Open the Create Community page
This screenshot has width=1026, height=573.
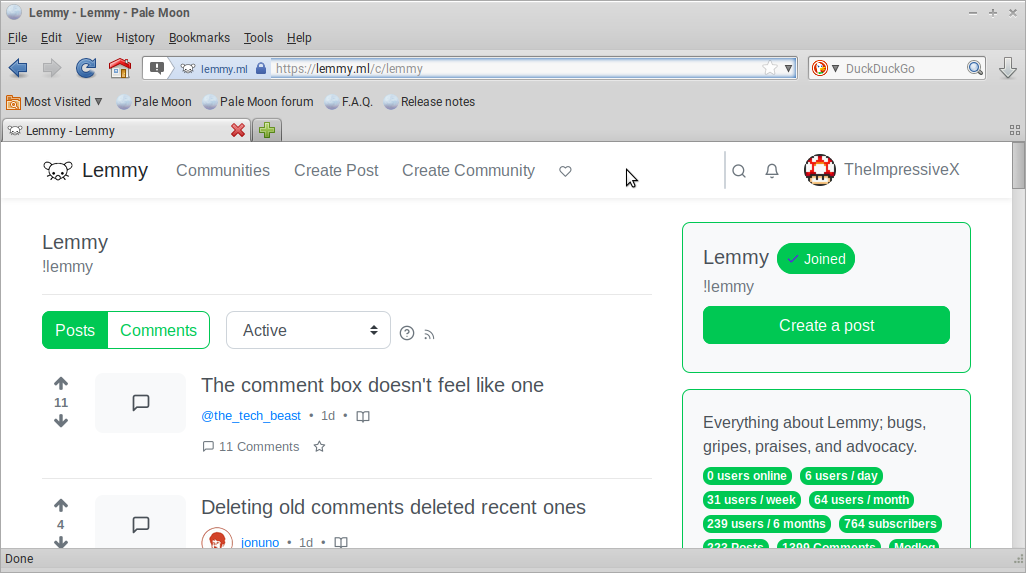point(469,170)
